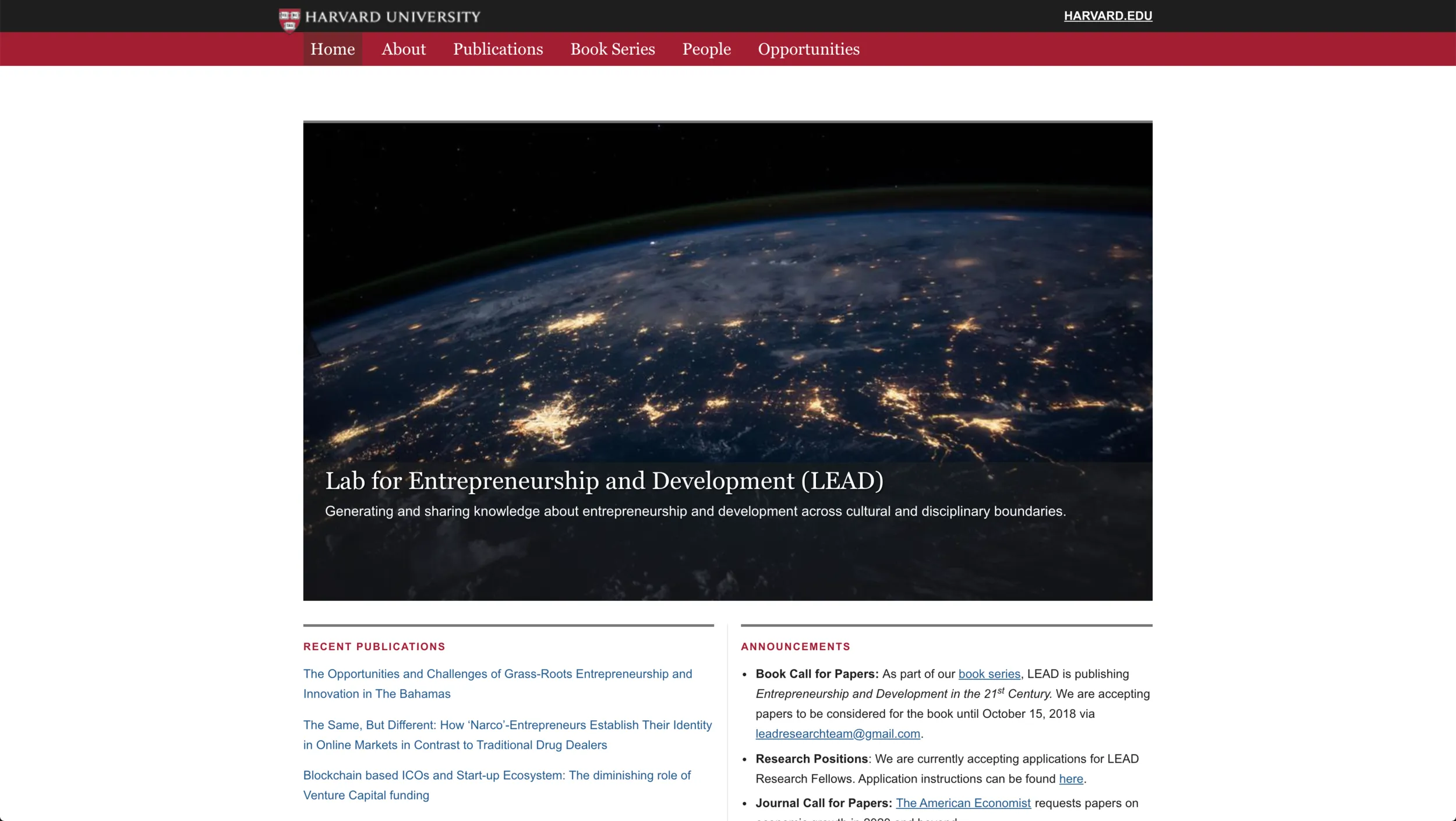1456x821 pixels.
Task: Open the About page from the navigation
Action: click(404, 49)
